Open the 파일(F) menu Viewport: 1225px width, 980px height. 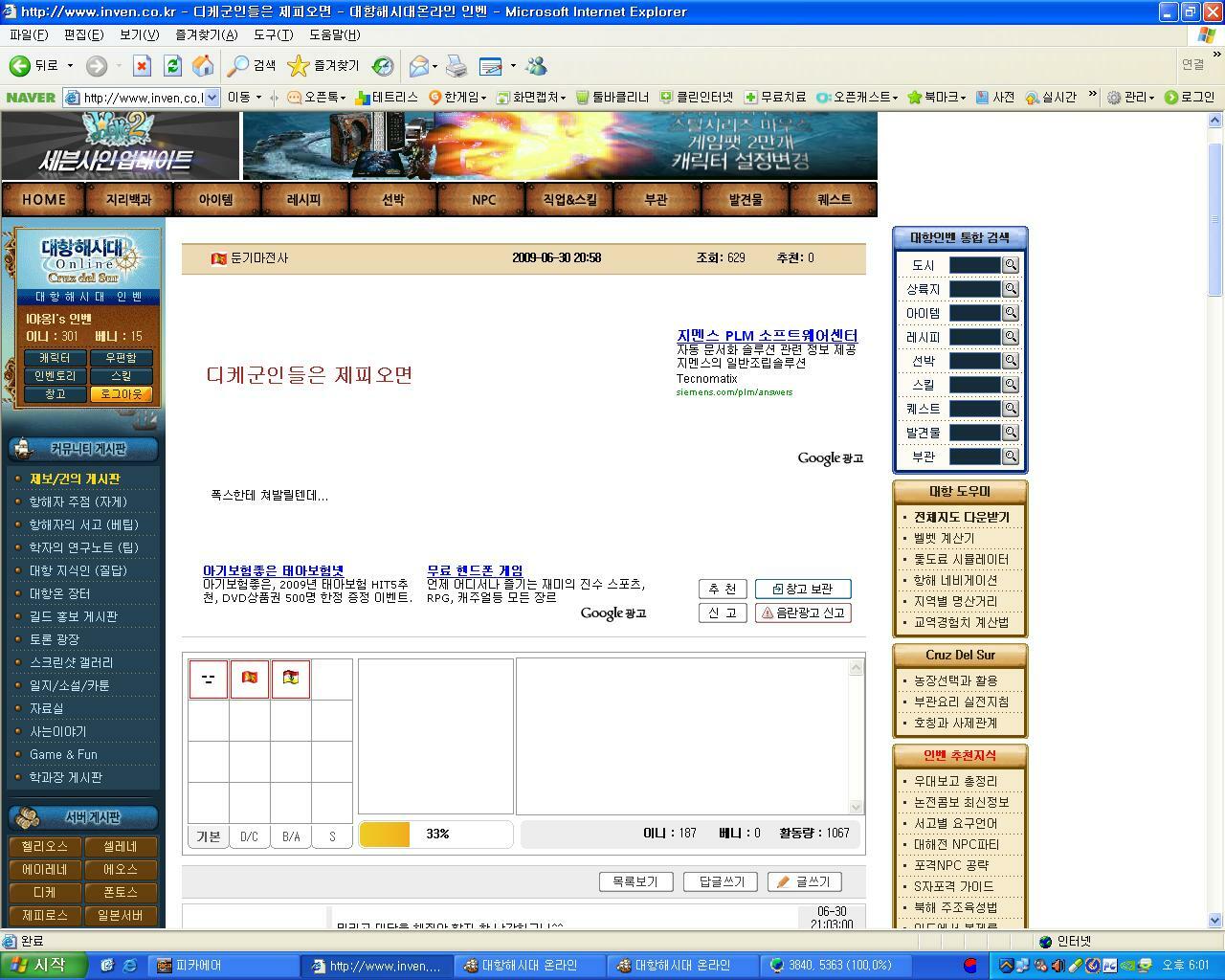coord(28,34)
